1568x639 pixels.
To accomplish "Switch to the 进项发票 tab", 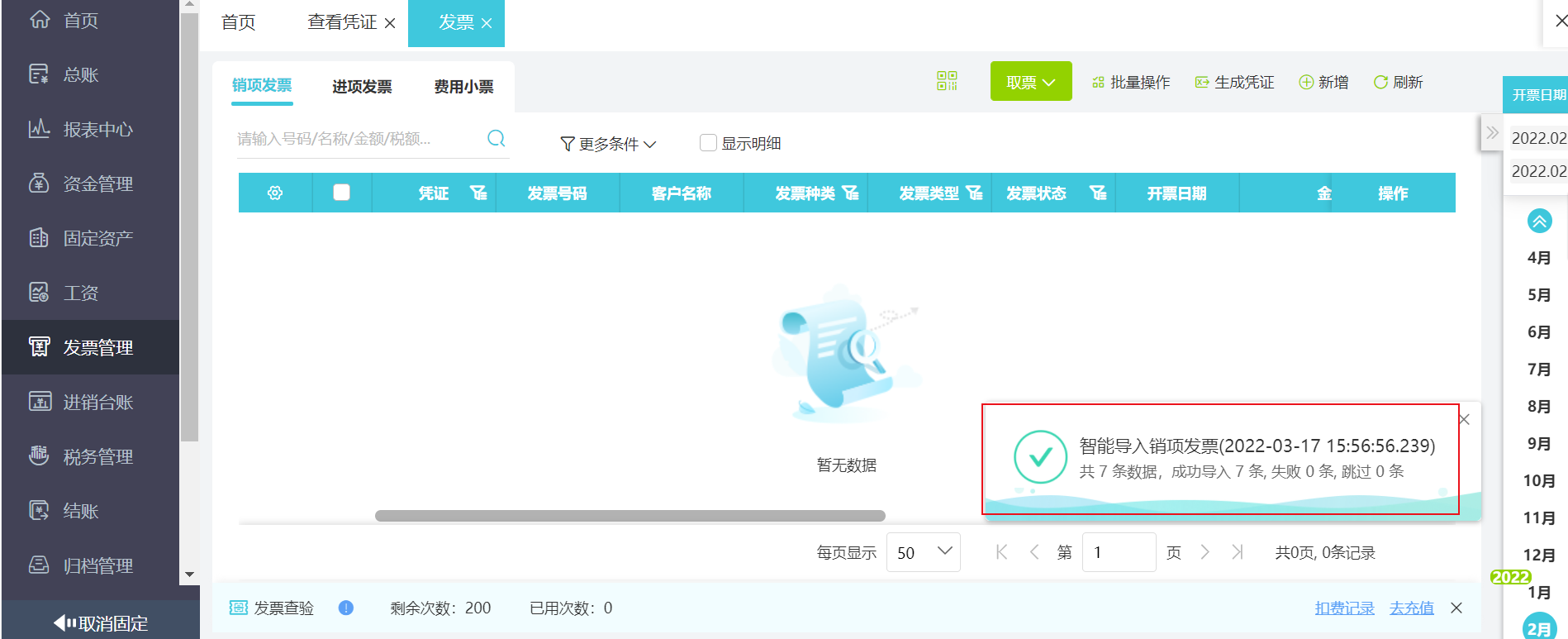I will [362, 86].
